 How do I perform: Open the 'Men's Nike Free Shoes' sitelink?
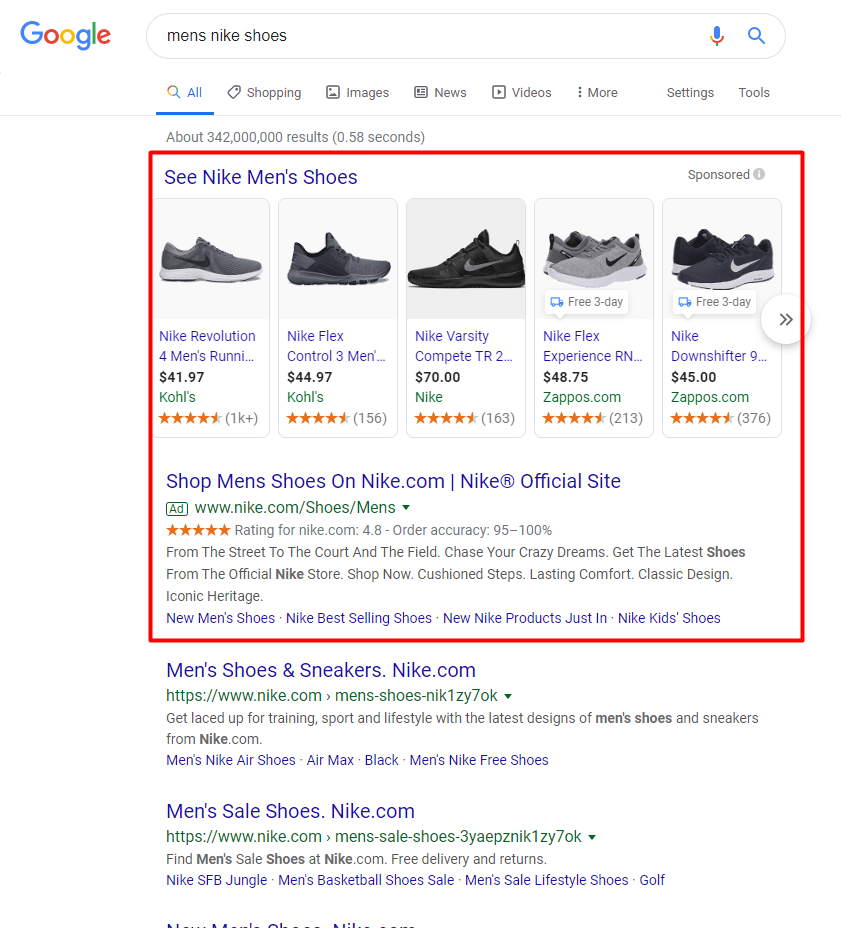(x=479, y=760)
